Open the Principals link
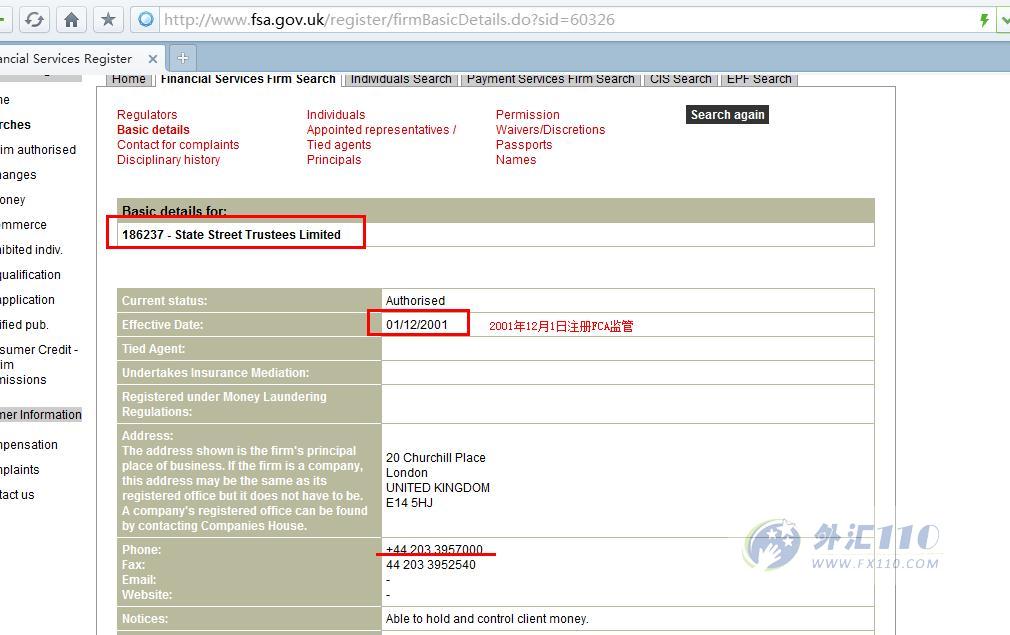The image size is (1010, 635). pyautogui.click(x=334, y=160)
